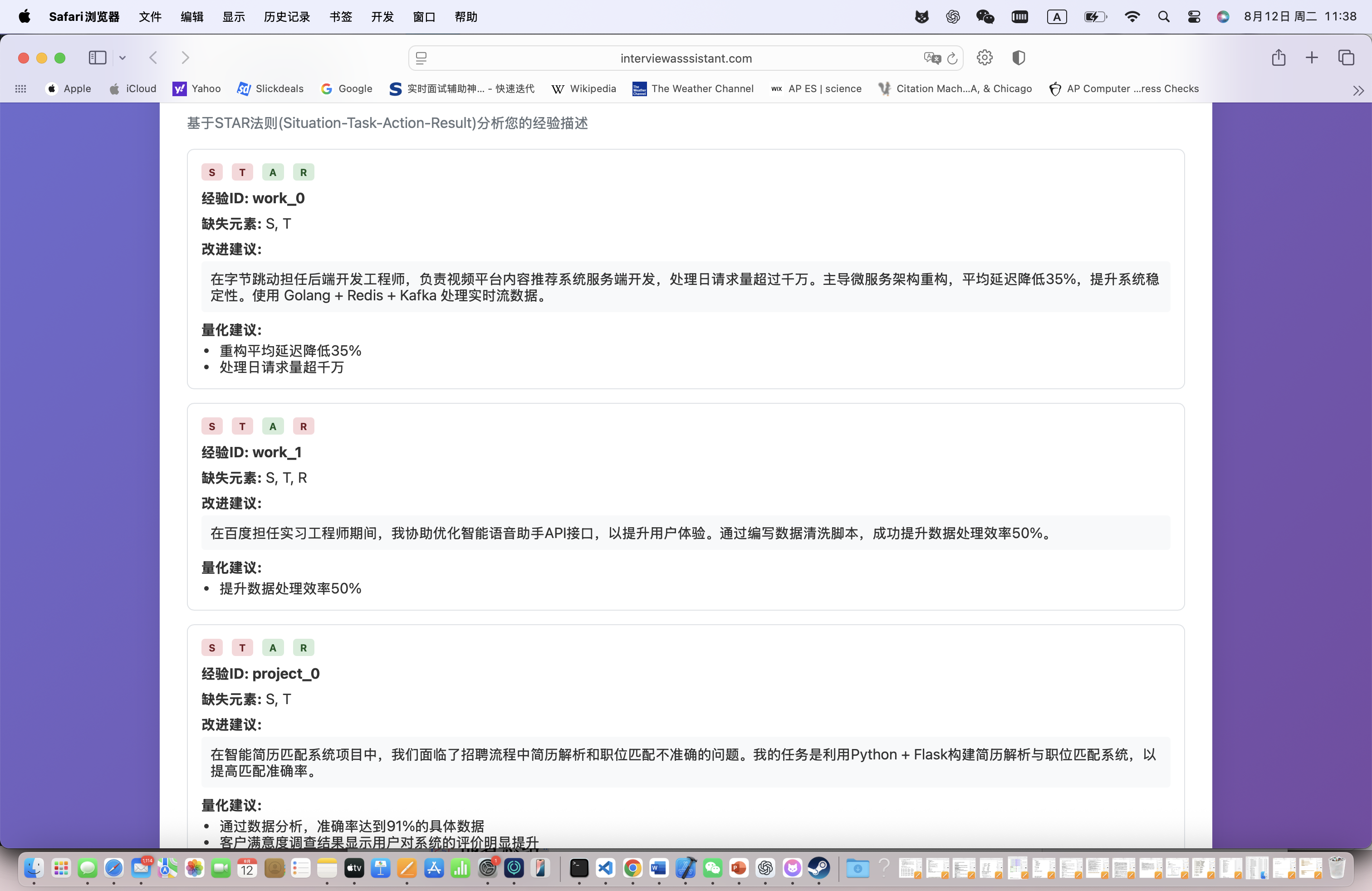Click the 重构平均延迟降低35% bullet

click(290, 351)
